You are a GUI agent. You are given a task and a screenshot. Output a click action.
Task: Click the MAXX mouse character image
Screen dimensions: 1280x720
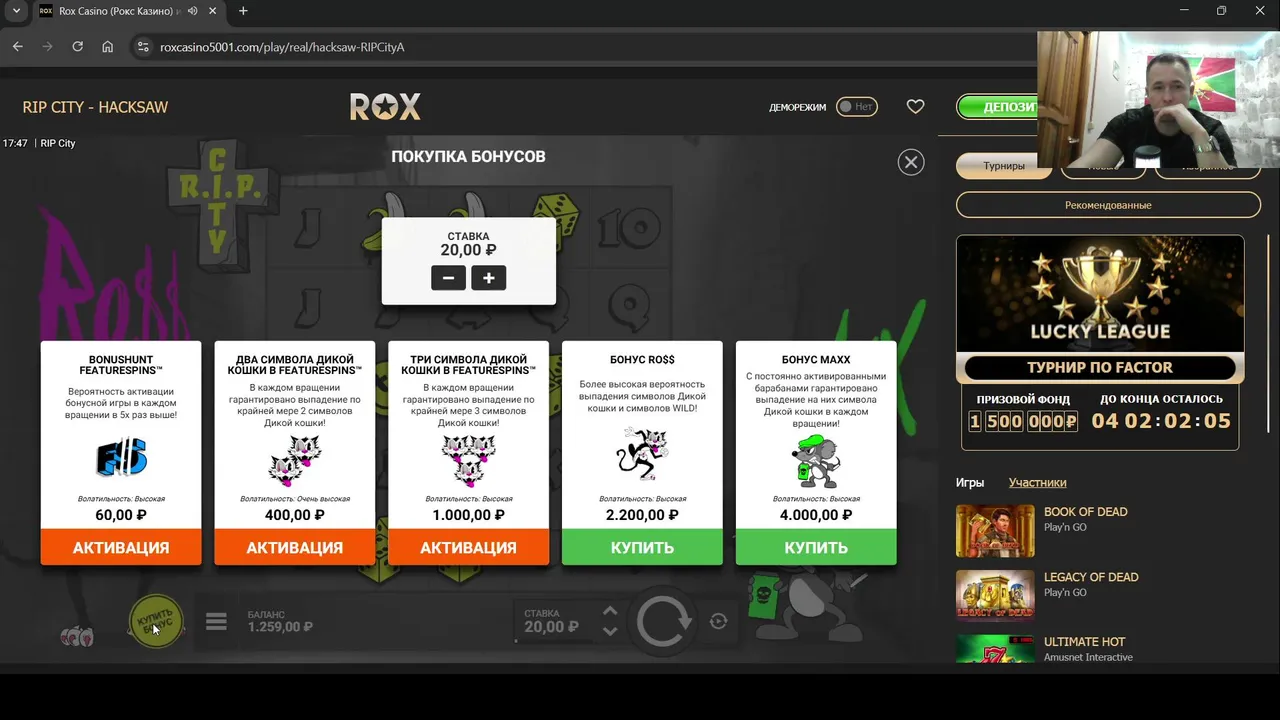click(817, 461)
